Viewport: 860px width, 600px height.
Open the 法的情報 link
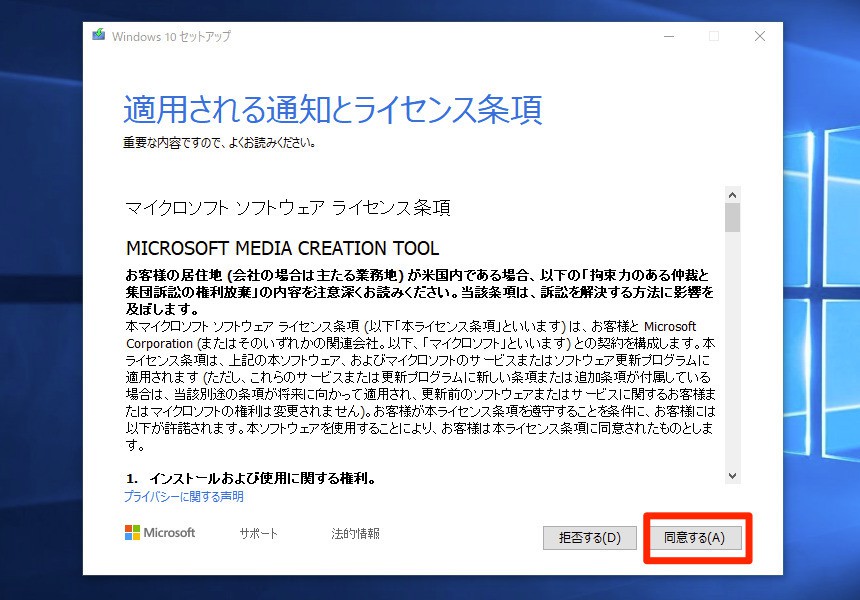click(355, 533)
